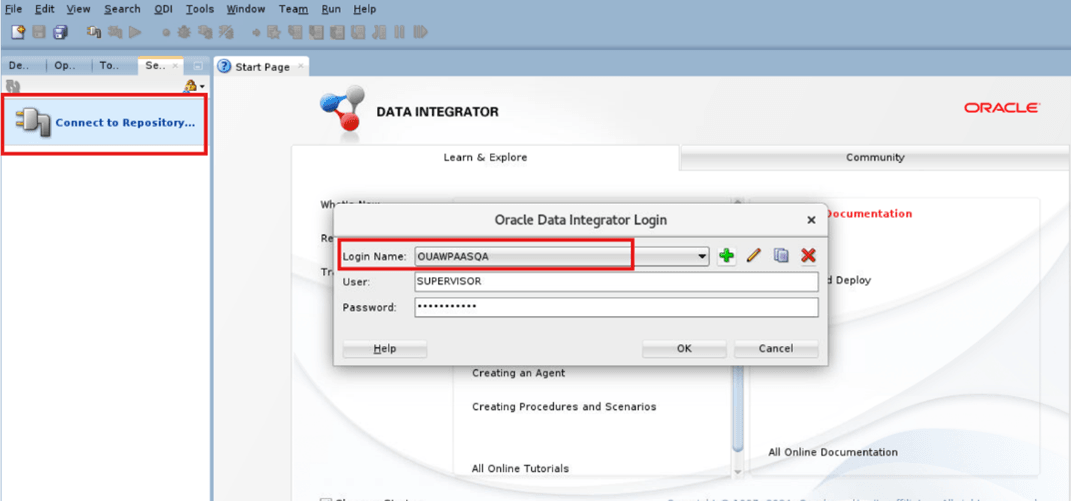
Task: Click the Cancel button
Action: coord(776,349)
